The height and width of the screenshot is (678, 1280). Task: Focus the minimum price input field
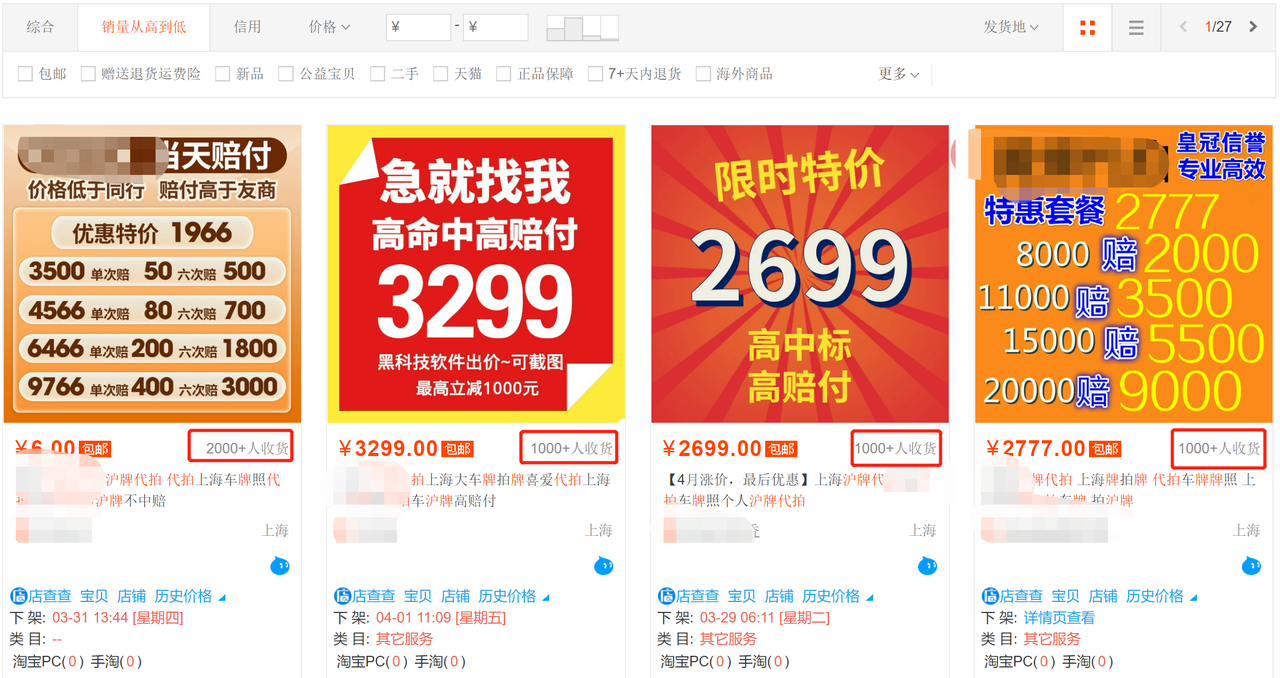point(418,28)
